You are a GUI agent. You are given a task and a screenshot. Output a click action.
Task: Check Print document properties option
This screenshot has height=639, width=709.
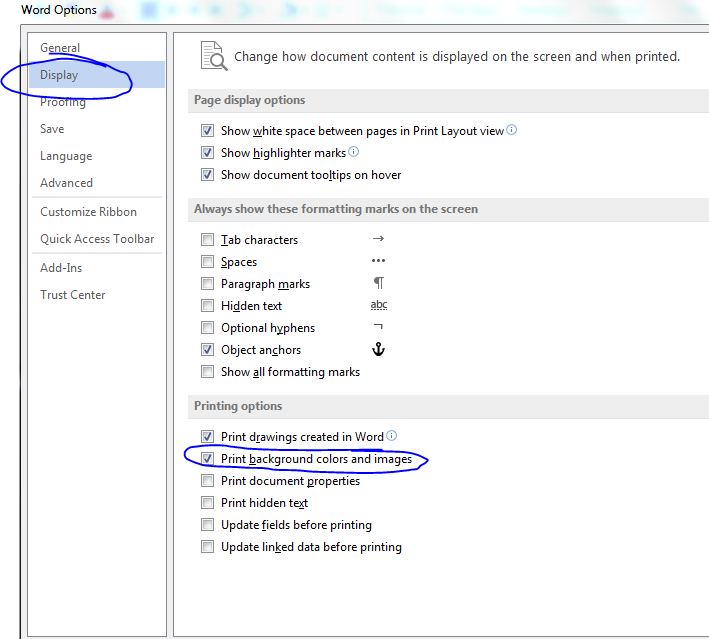207,481
